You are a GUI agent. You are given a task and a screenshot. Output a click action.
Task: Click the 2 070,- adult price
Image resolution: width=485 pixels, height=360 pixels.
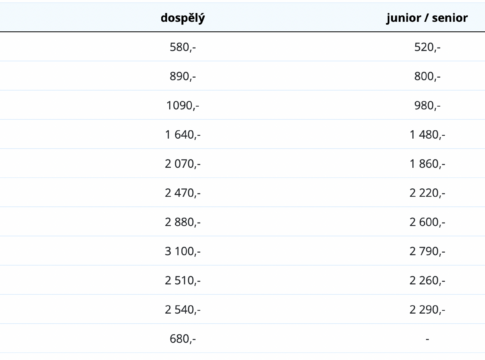[x=183, y=164]
